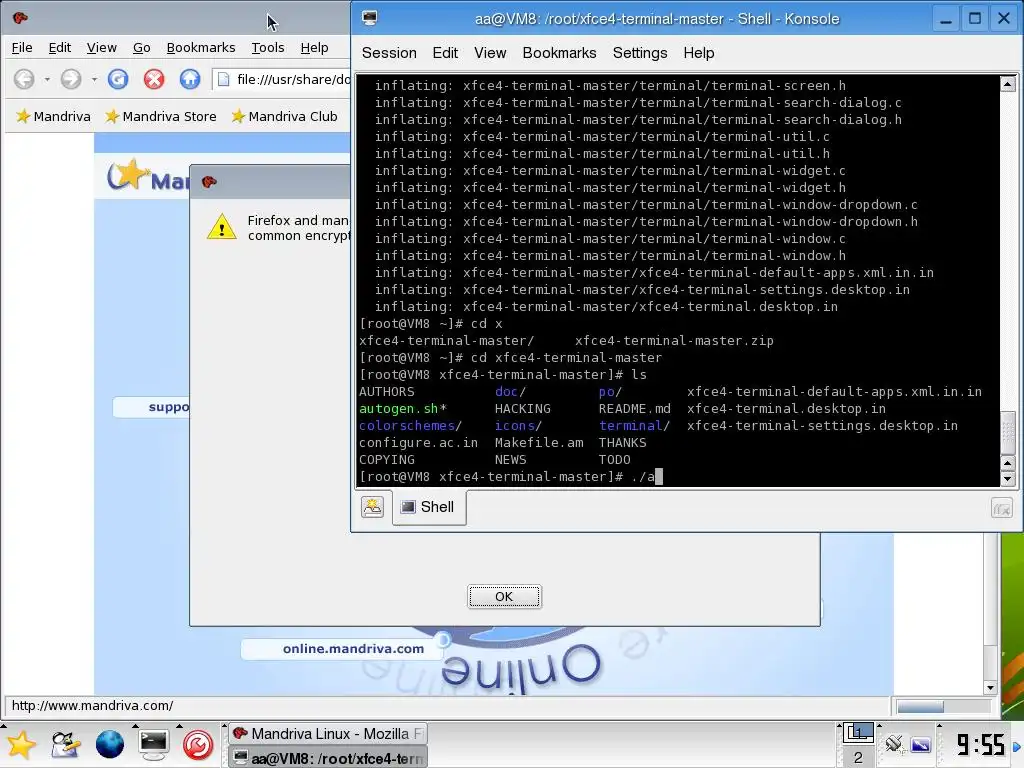Click dialog titlebar Firefox icon

click(x=209, y=182)
